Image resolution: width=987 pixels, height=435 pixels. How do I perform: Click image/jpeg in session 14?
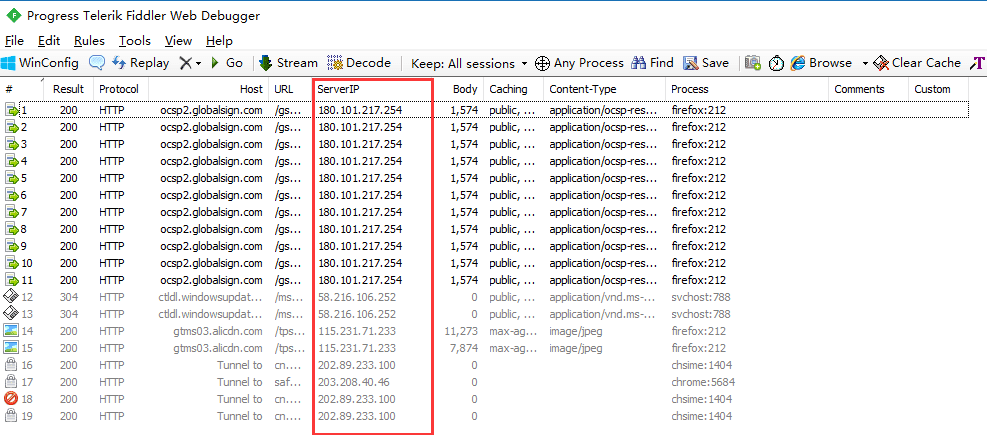tap(576, 331)
